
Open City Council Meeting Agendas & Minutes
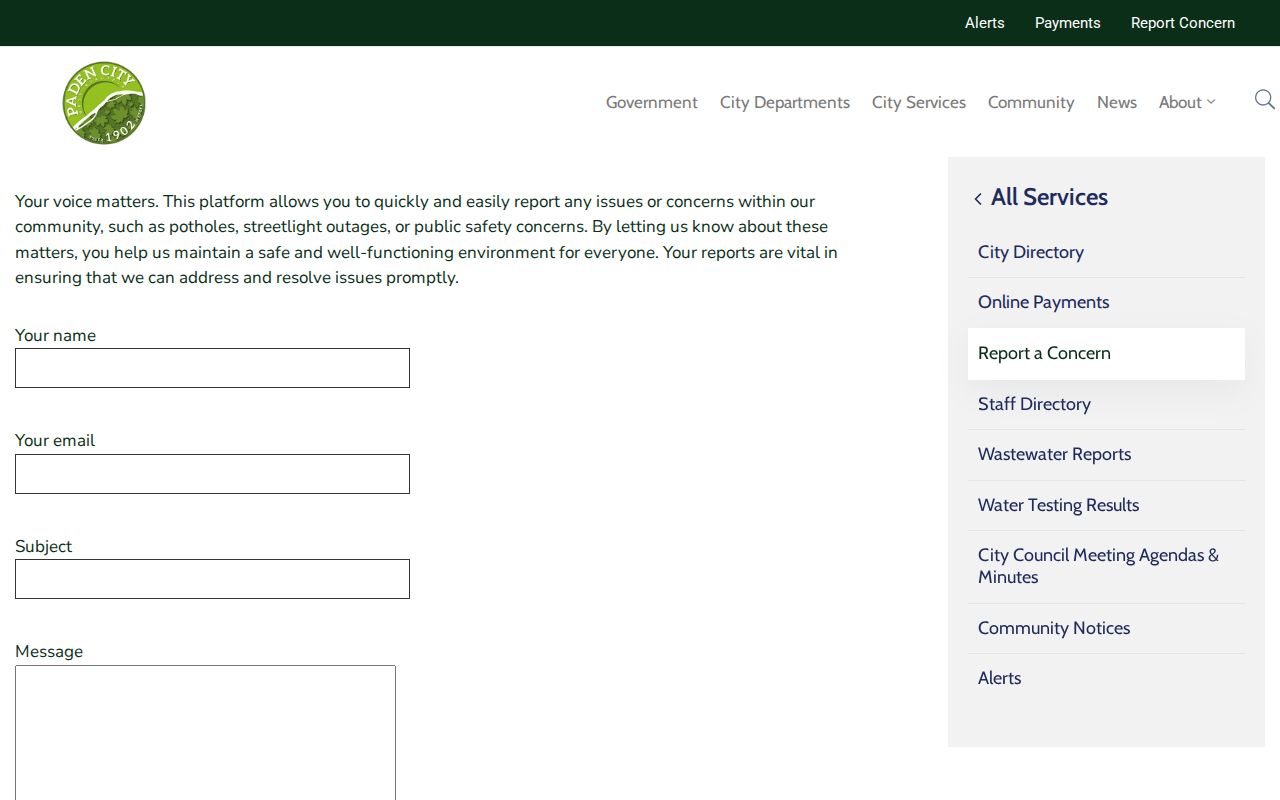[x=1106, y=566]
